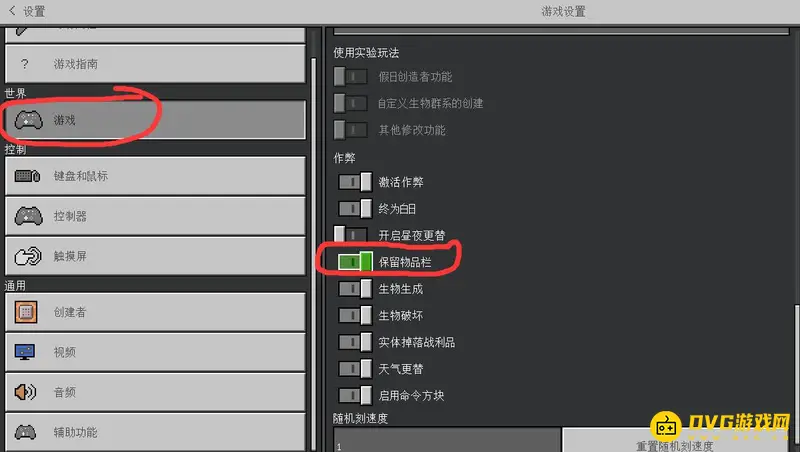Click the gamepad icon beside 游戏
The image size is (800, 452).
tap(29, 120)
